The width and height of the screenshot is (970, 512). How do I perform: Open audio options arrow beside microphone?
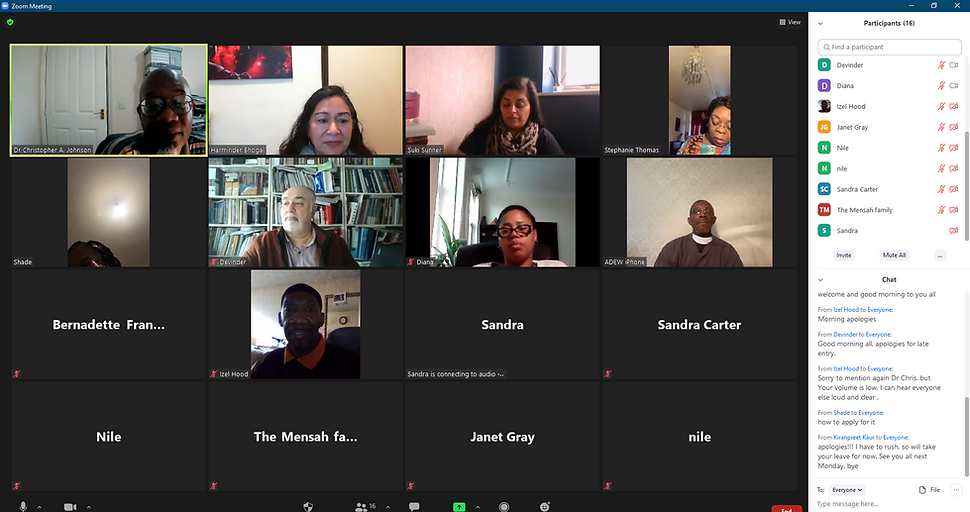(40, 507)
